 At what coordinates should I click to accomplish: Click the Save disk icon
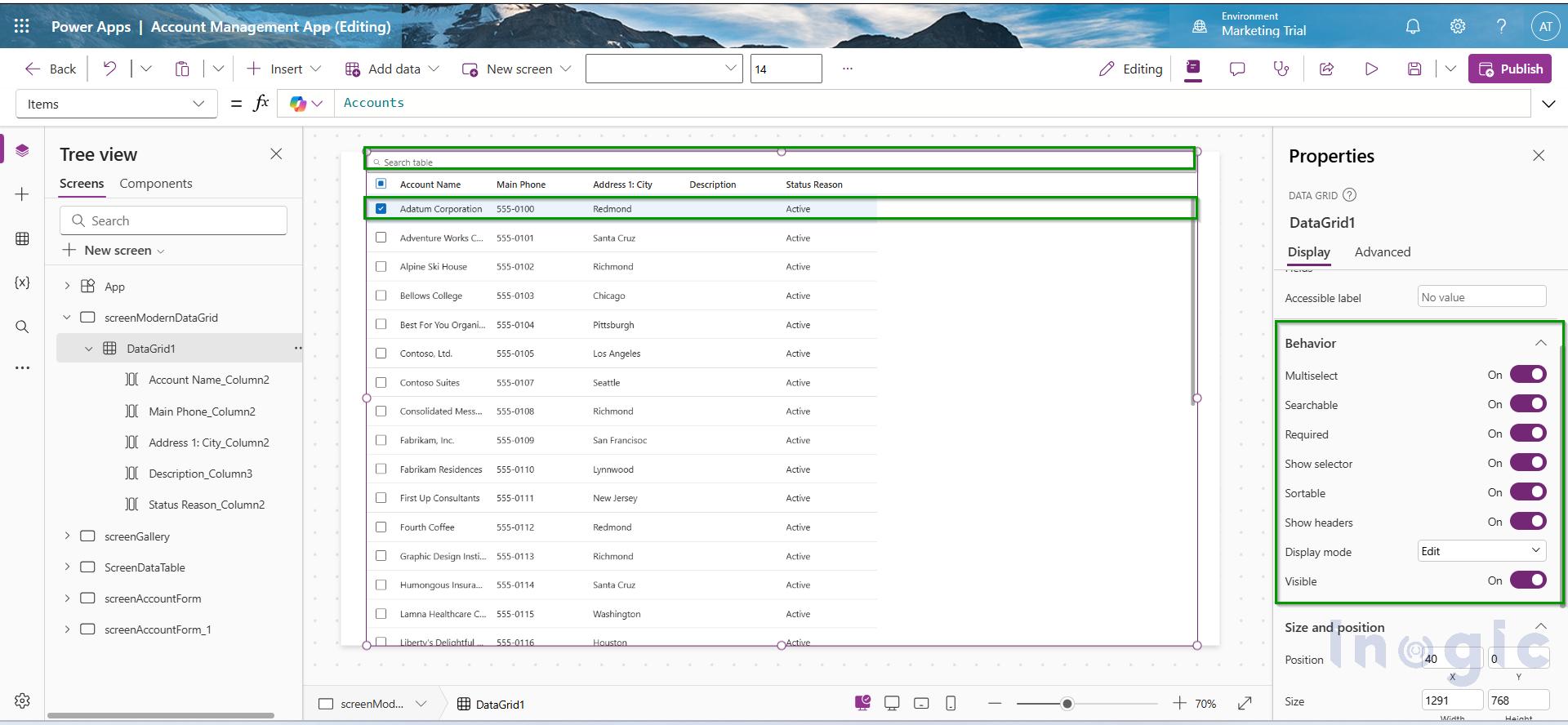point(1415,69)
